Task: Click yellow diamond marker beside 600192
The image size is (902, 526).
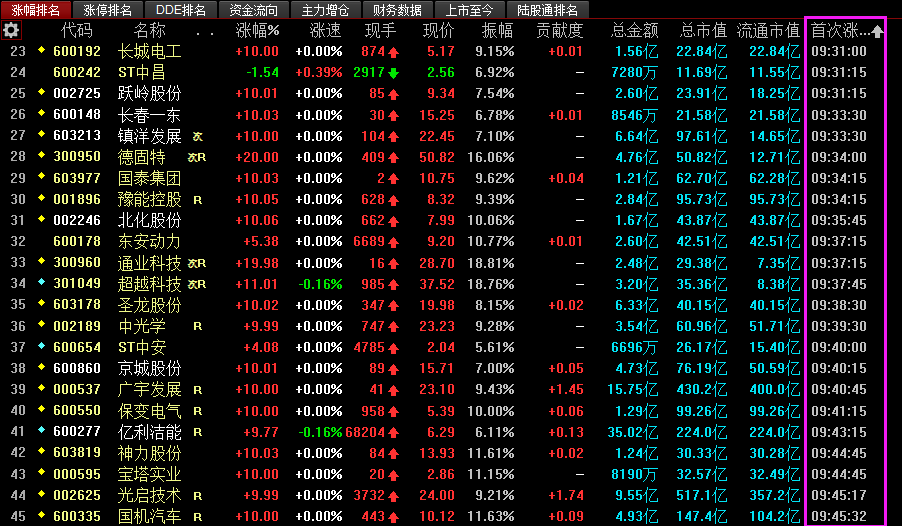Action: [x=41, y=51]
